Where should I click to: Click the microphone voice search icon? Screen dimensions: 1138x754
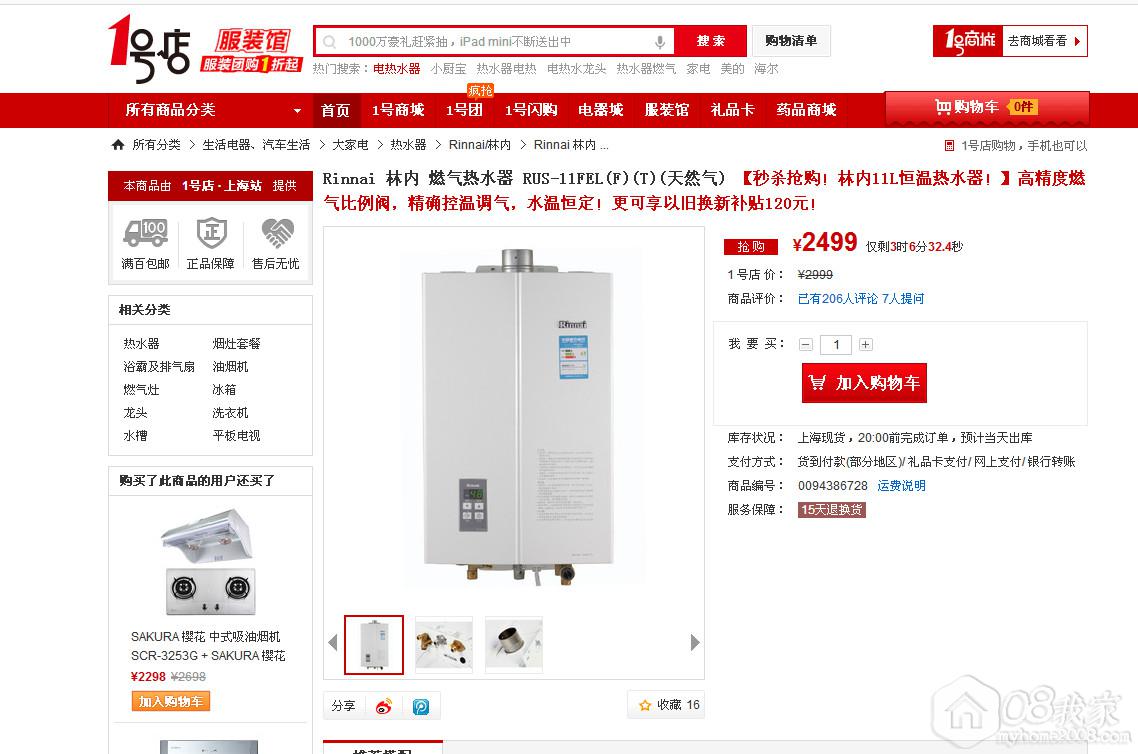point(660,42)
